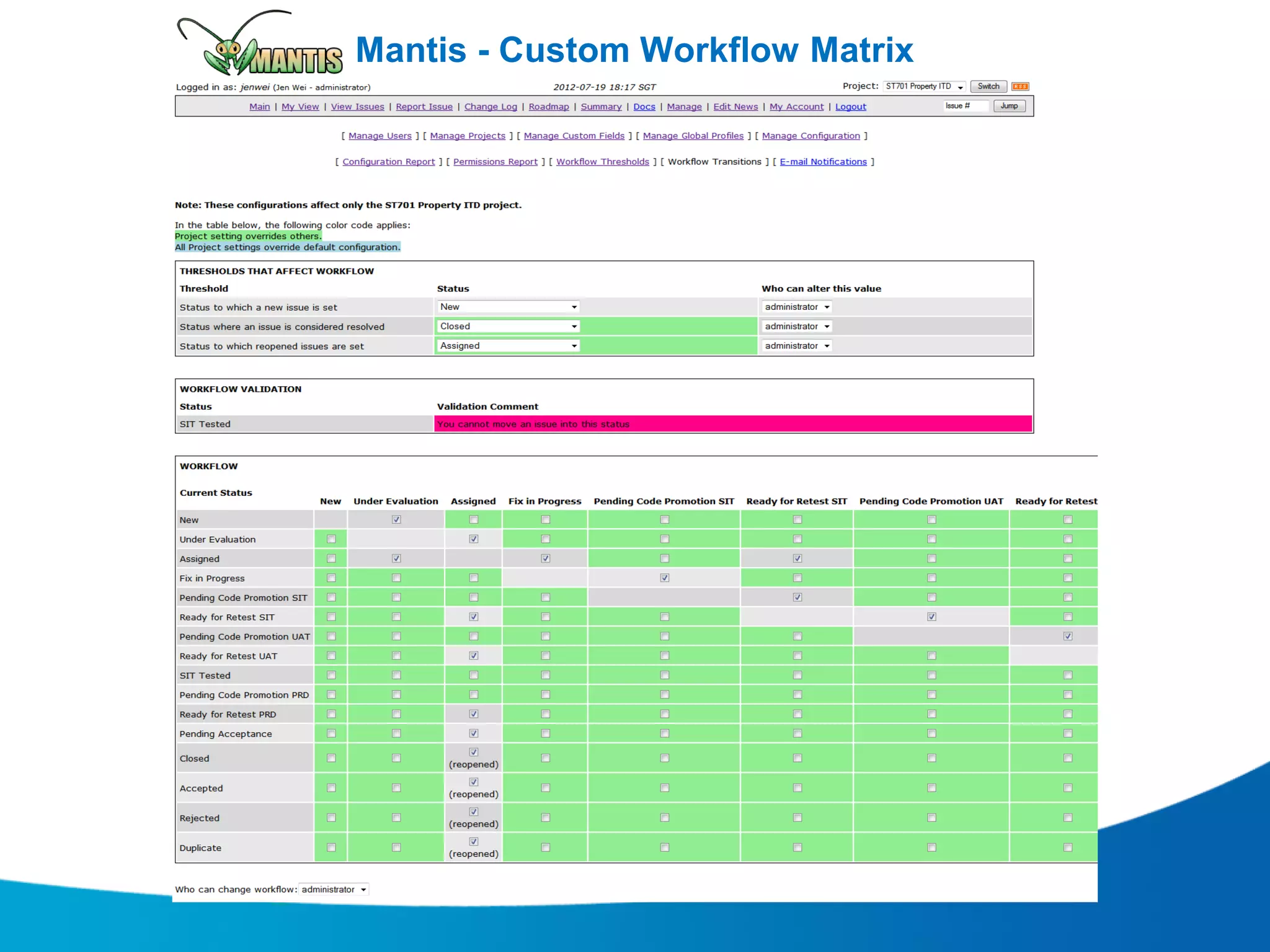This screenshot has height=952, width=1270.
Task: Toggle Assigned in Ready for Retest SIT row
Action: click(x=474, y=617)
